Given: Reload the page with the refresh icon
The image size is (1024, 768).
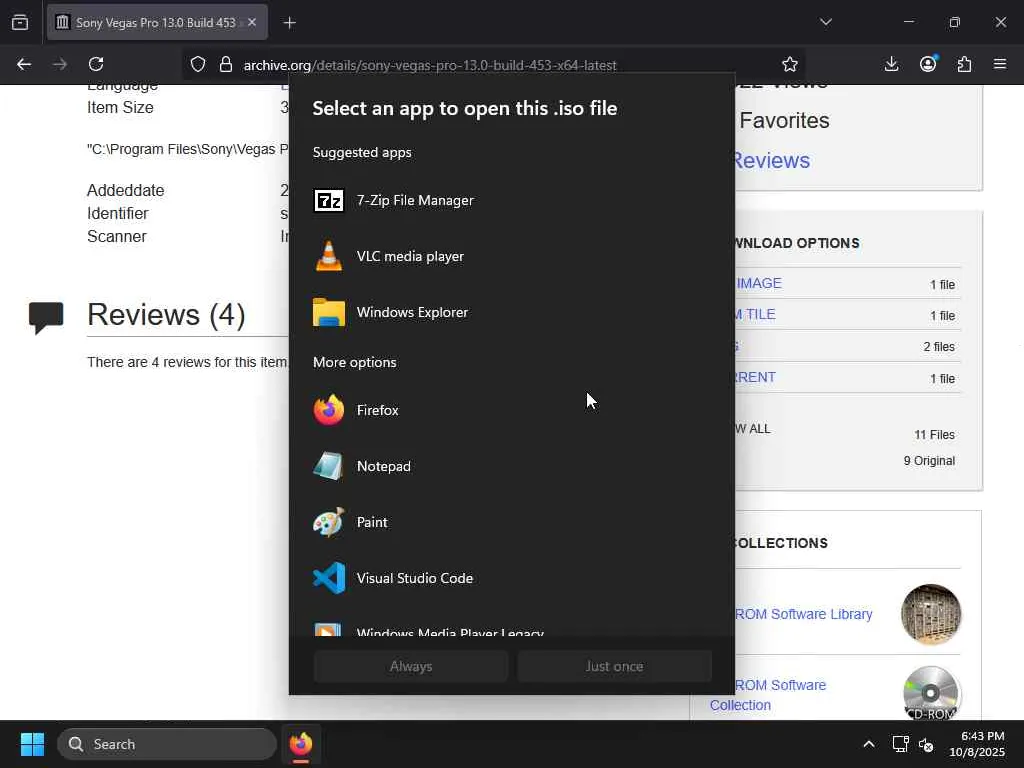Looking at the screenshot, I should tap(96, 64).
